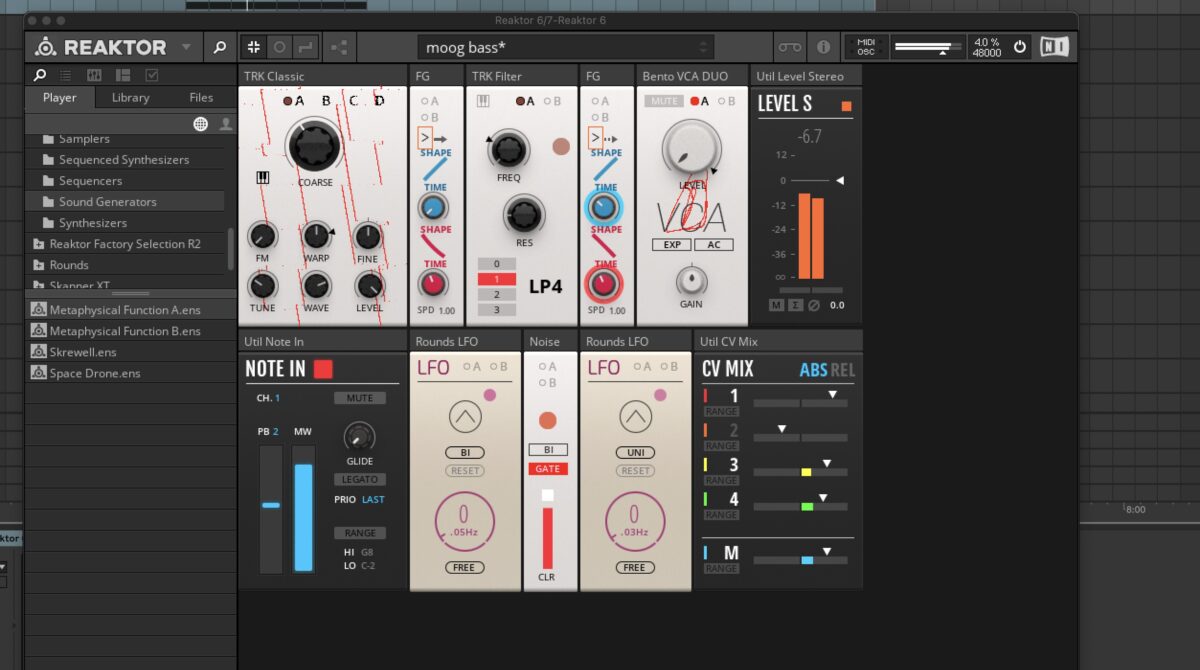Select the globe factory content icon

click(x=201, y=123)
